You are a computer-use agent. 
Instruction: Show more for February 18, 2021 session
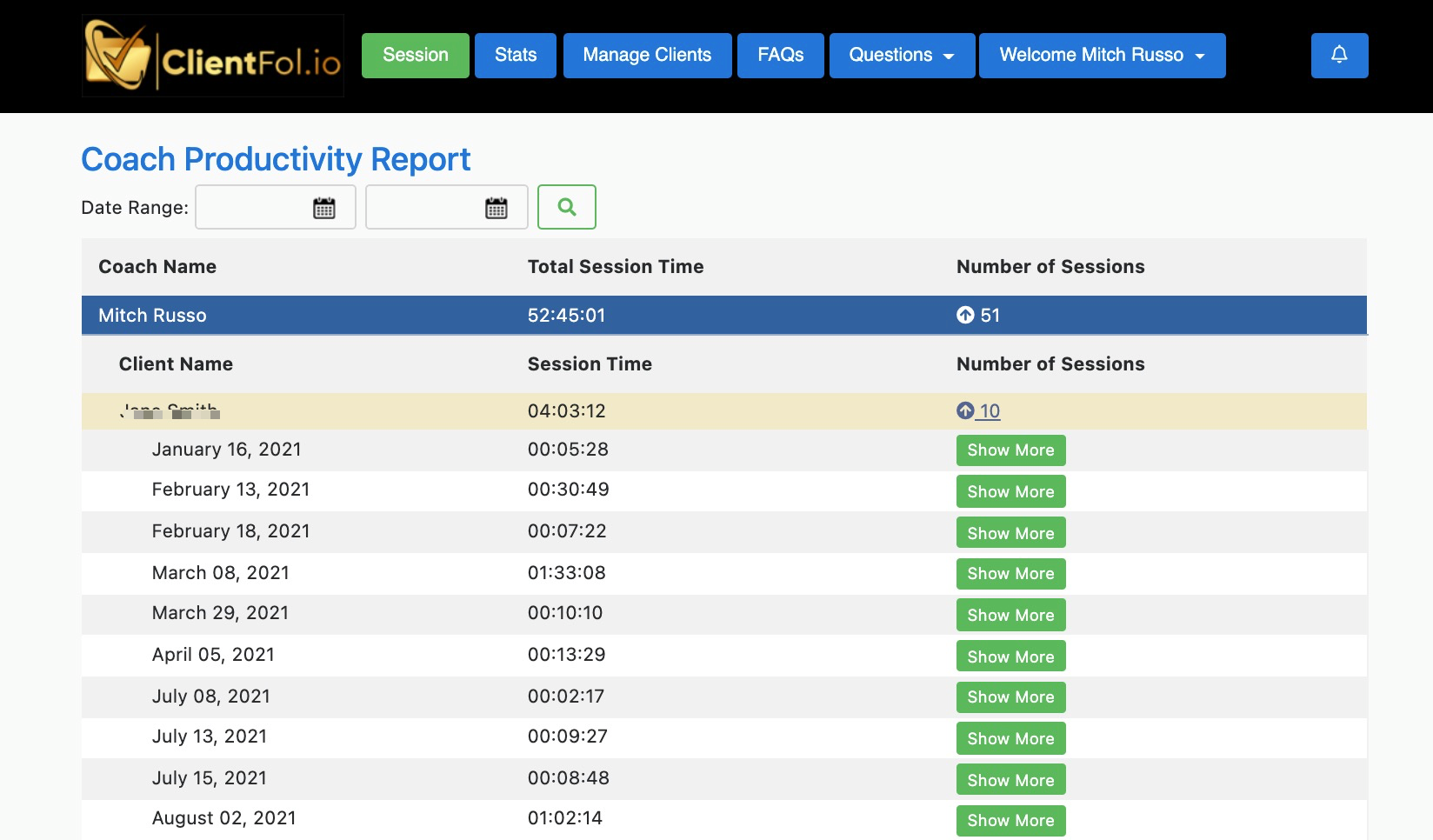(x=1011, y=533)
